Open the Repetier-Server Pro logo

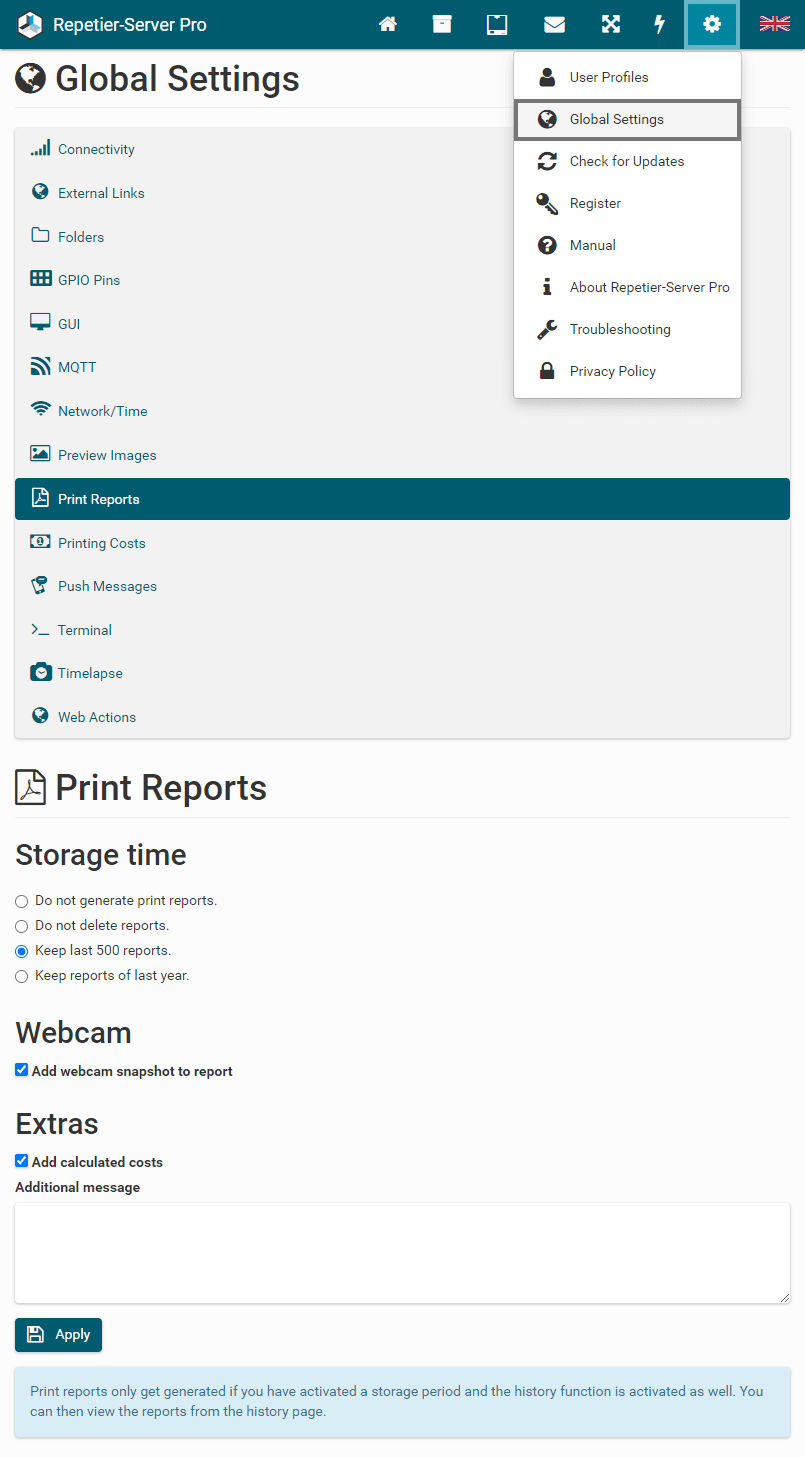31,25
